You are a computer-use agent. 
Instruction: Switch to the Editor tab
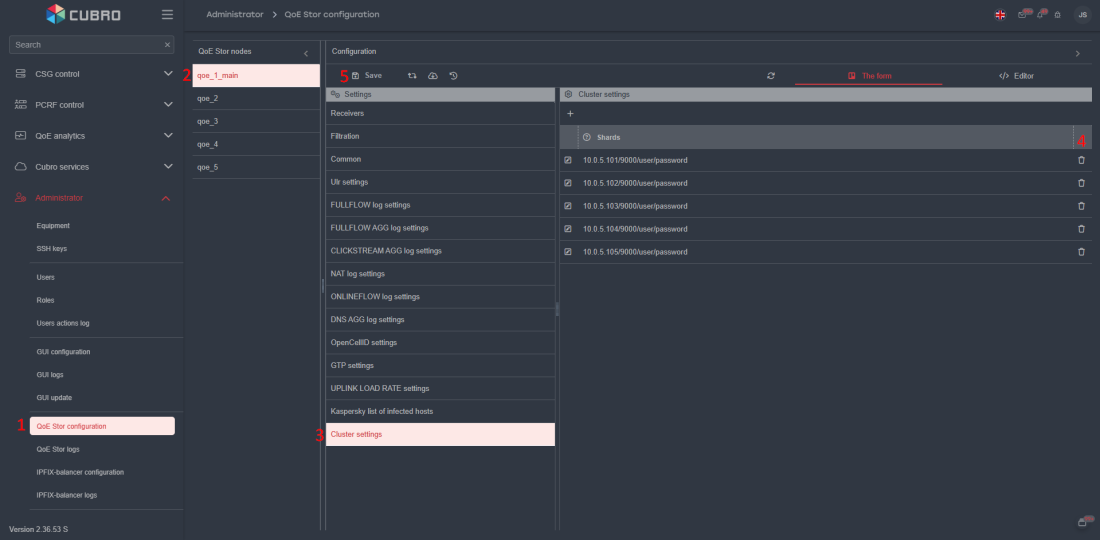(x=1016, y=76)
